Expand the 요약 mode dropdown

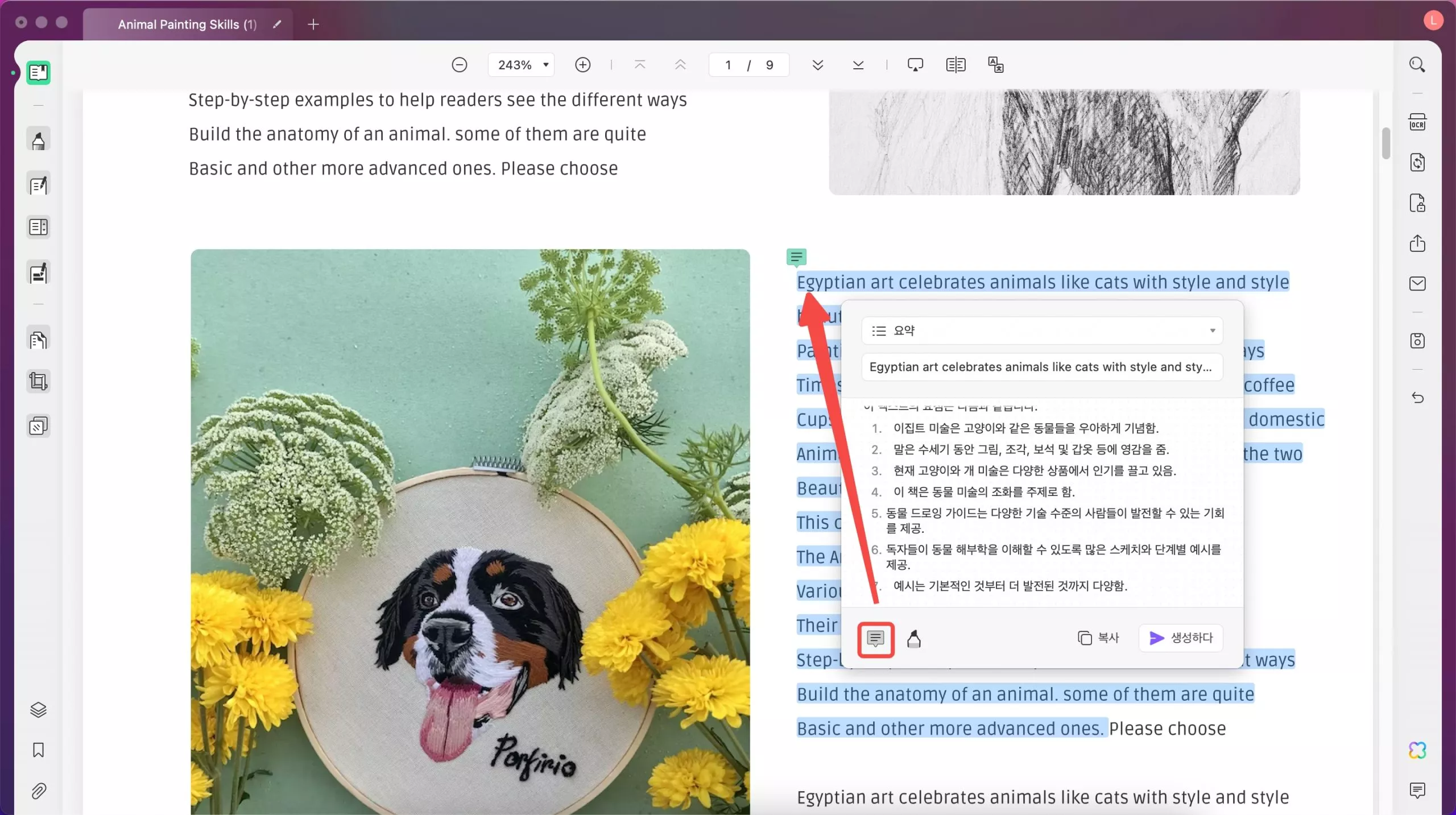1042,331
